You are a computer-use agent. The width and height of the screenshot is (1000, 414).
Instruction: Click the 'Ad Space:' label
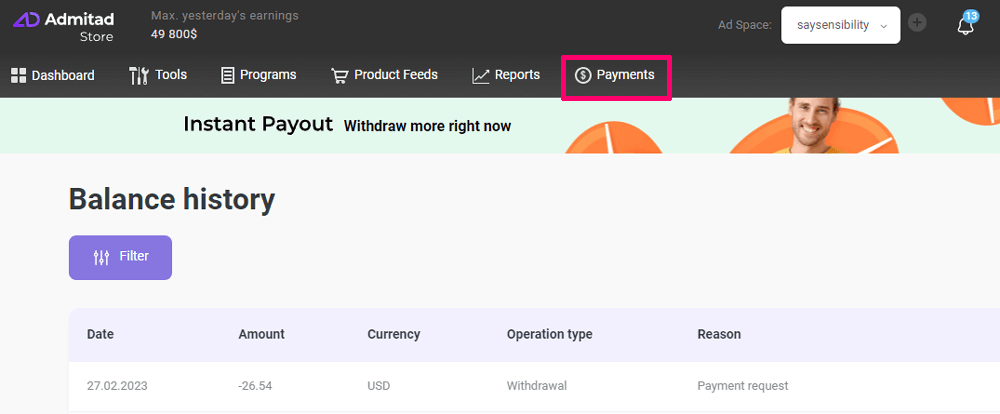[x=745, y=26]
